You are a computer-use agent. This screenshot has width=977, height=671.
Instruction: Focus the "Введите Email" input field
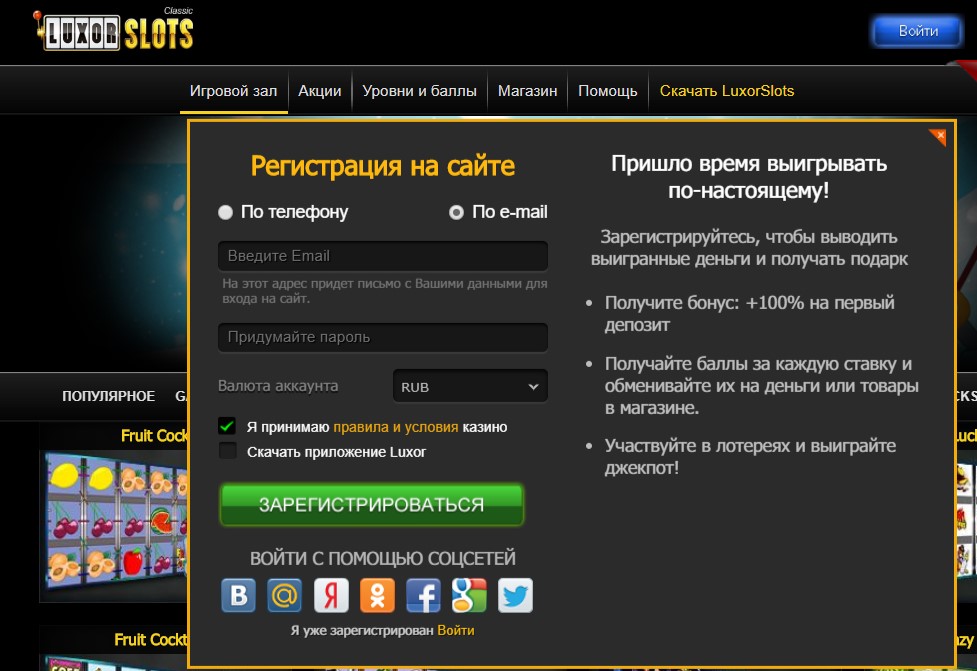[x=382, y=256]
